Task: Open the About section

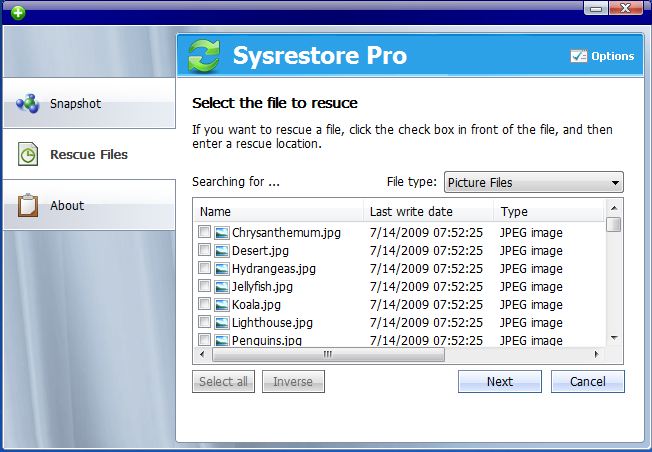Action: [89, 205]
